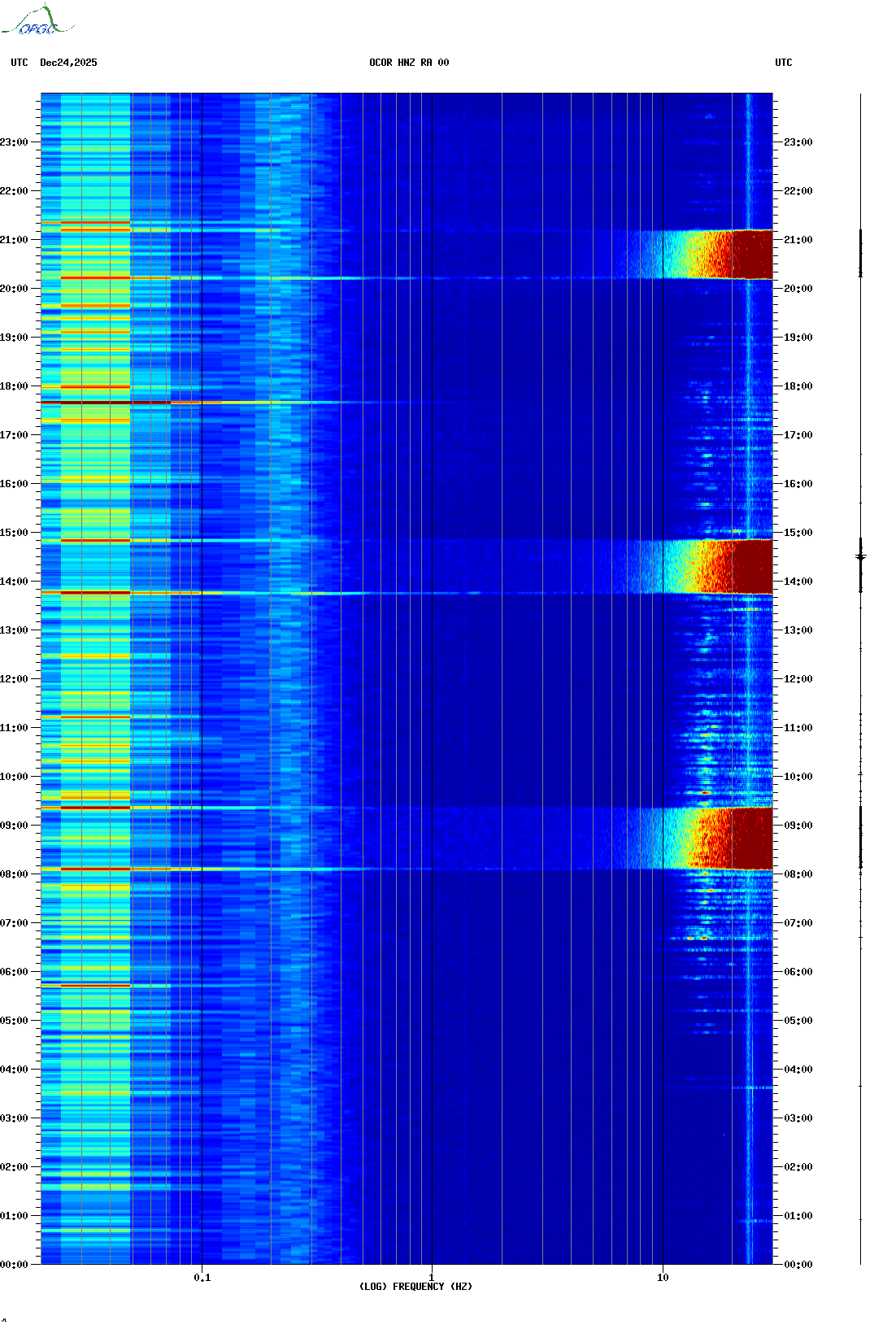896x1329 pixels.
Task: Click the OCOR HNZ RA 00 station title
Action: pyautogui.click(x=409, y=63)
